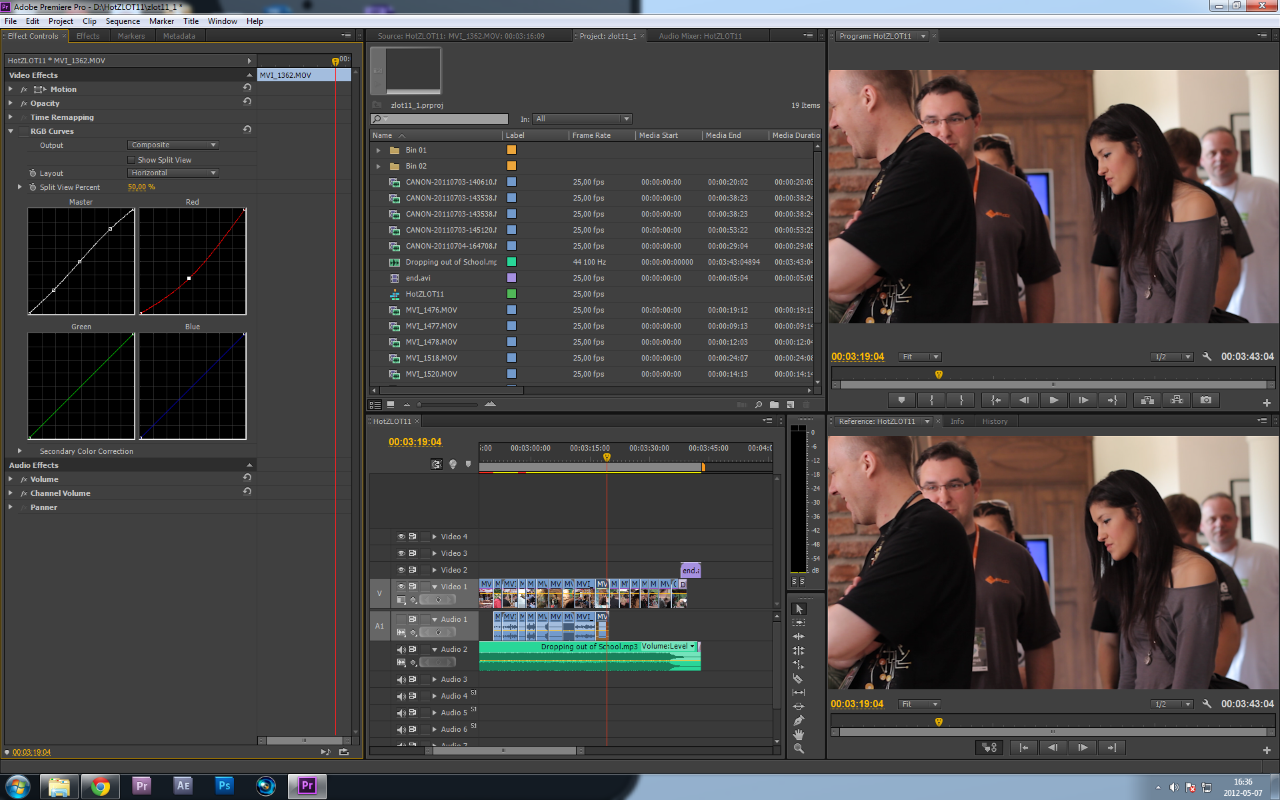Hide Video 4 track with eye icon
Screen dimensions: 1280x800
tap(401, 536)
